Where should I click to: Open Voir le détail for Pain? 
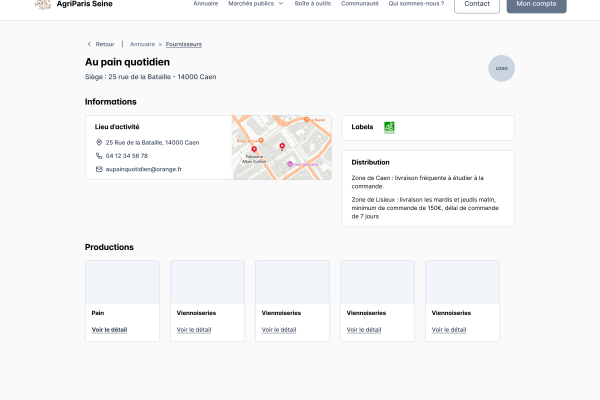[x=109, y=330]
